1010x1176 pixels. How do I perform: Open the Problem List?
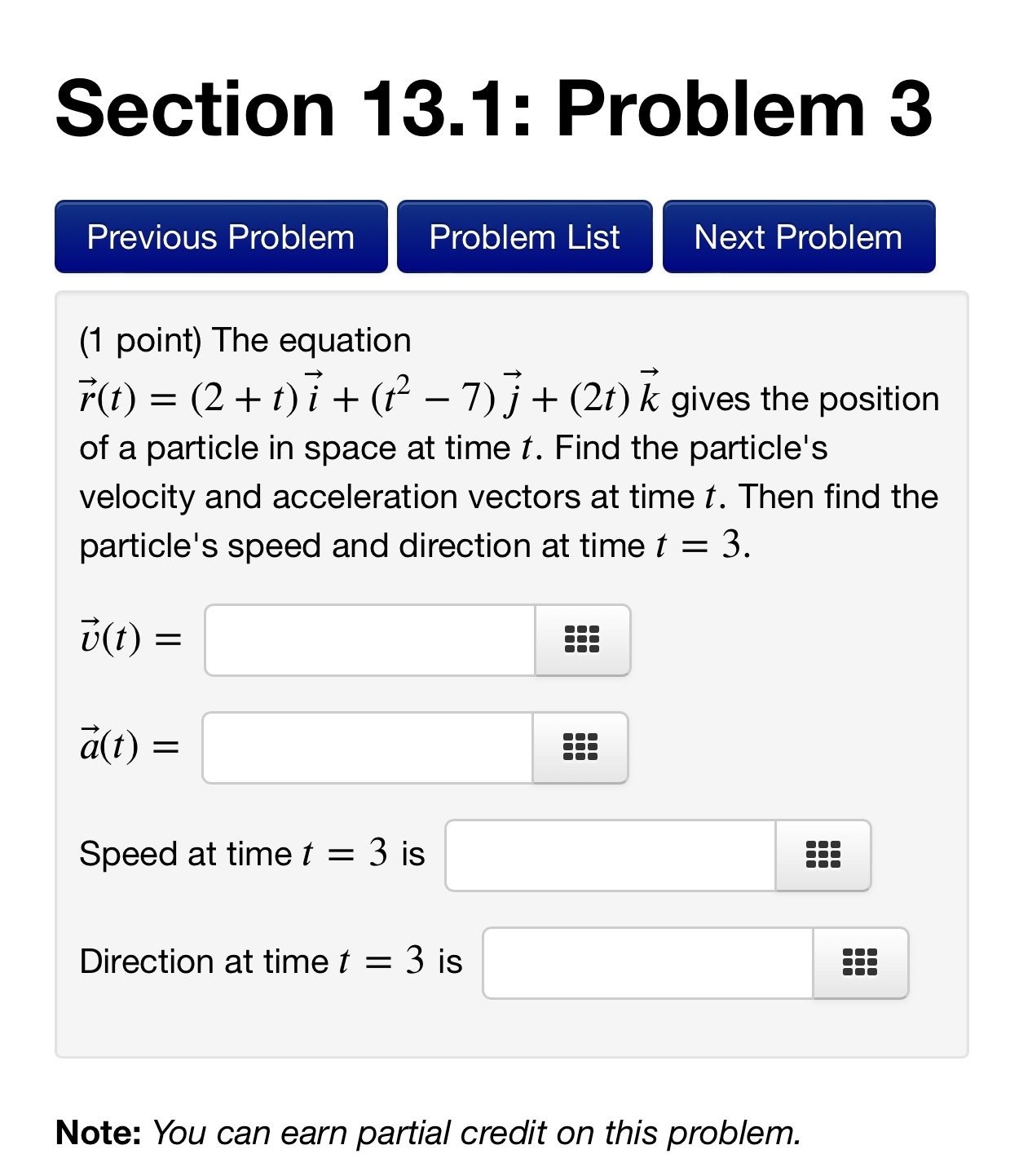524,237
